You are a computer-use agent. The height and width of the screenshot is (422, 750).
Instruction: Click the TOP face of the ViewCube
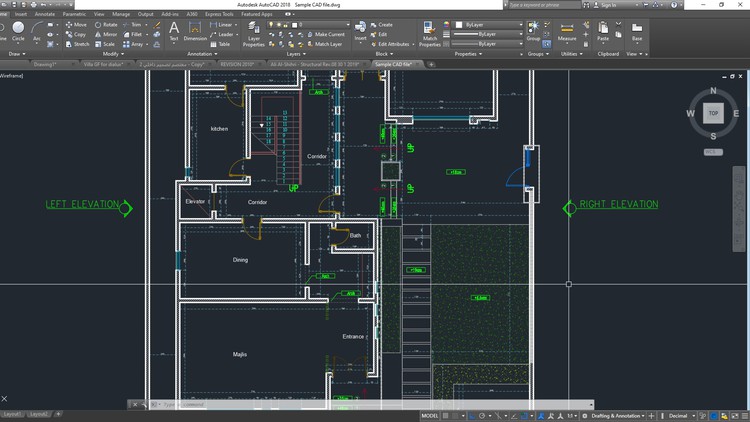point(713,113)
